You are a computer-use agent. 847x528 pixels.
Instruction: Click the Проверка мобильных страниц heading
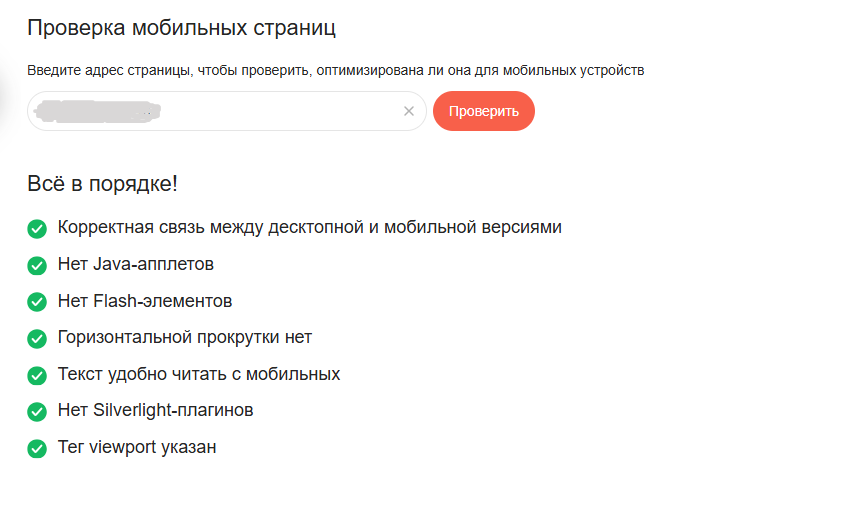click(181, 28)
